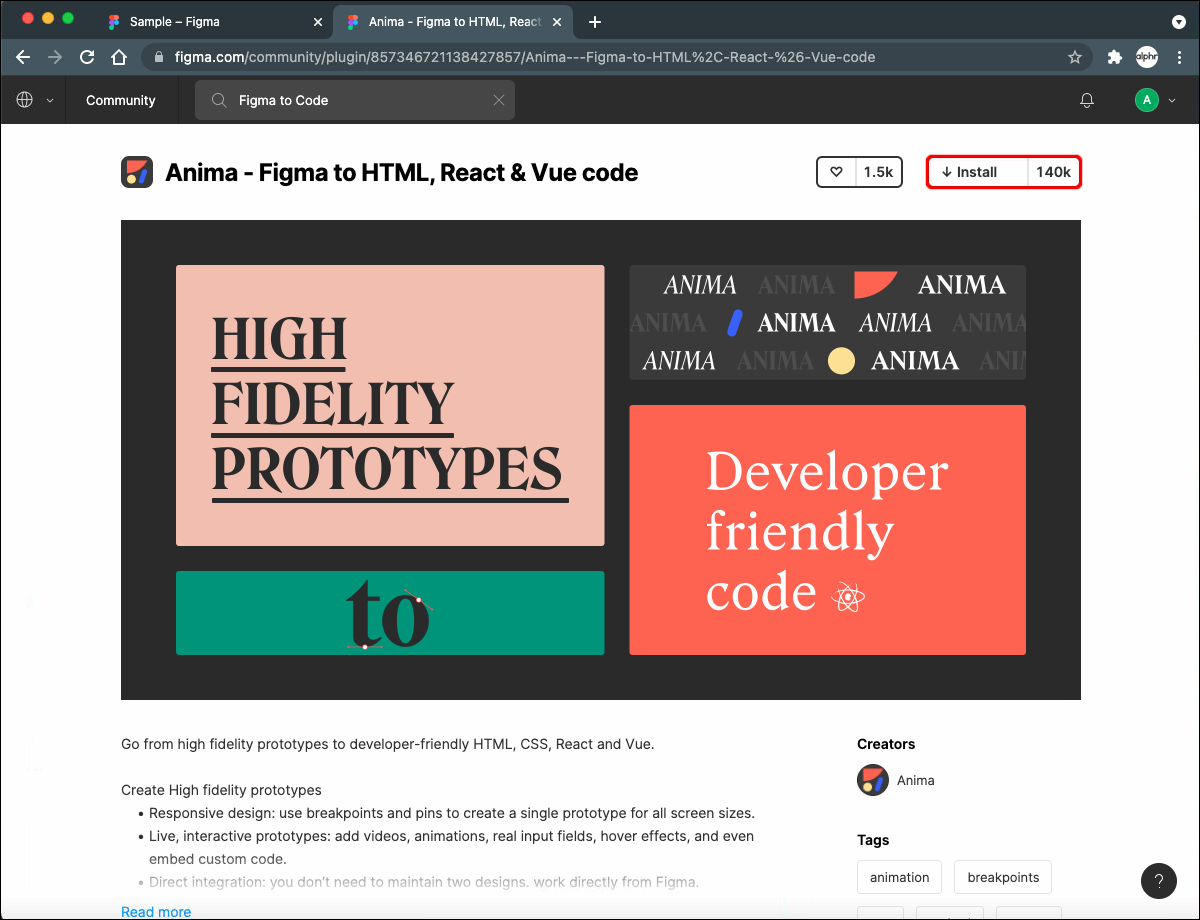Viewport: 1200px width, 920px height.
Task: Close the Sample – Figma tab
Action: (x=318, y=21)
